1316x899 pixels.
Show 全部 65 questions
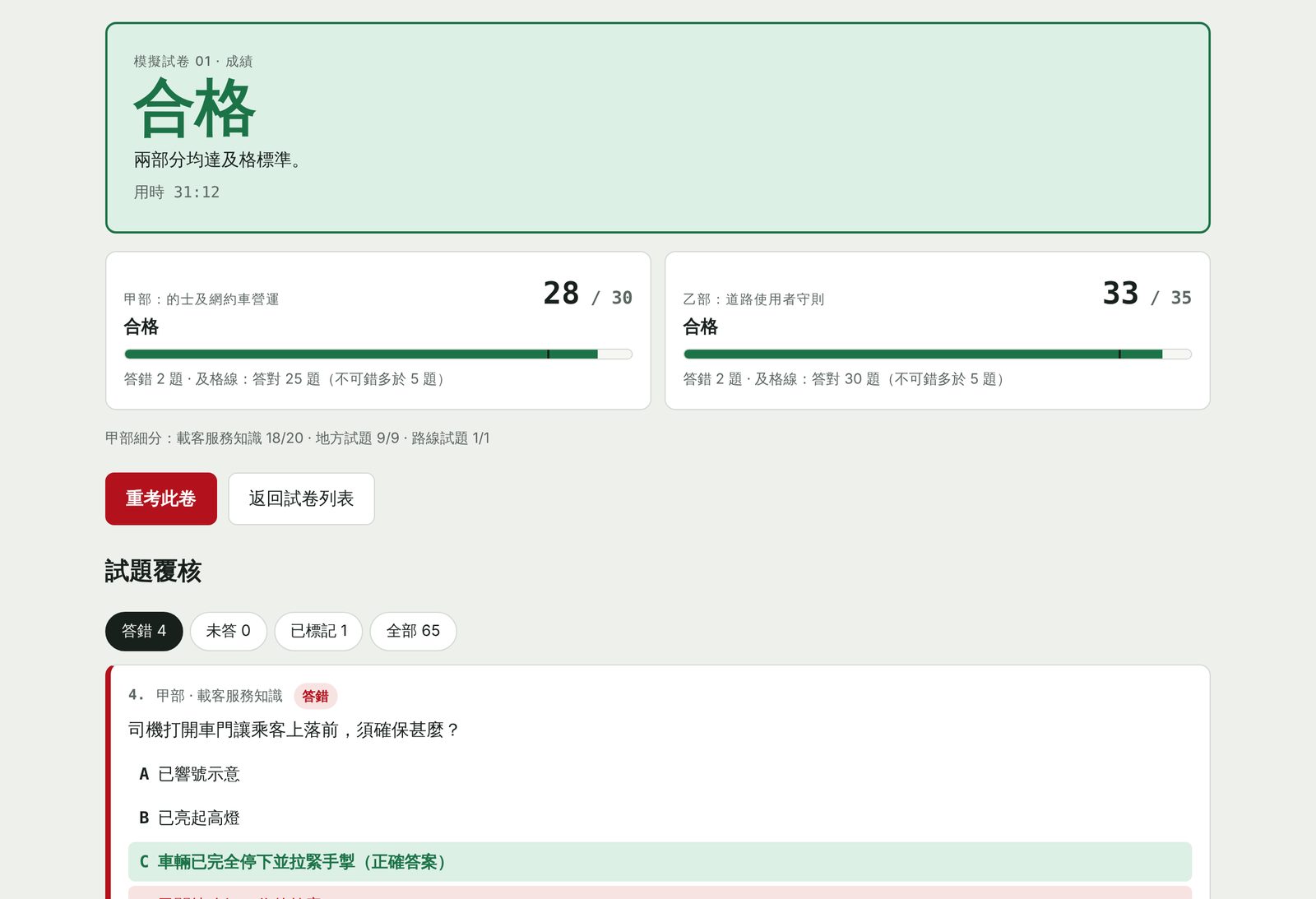pos(413,631)
